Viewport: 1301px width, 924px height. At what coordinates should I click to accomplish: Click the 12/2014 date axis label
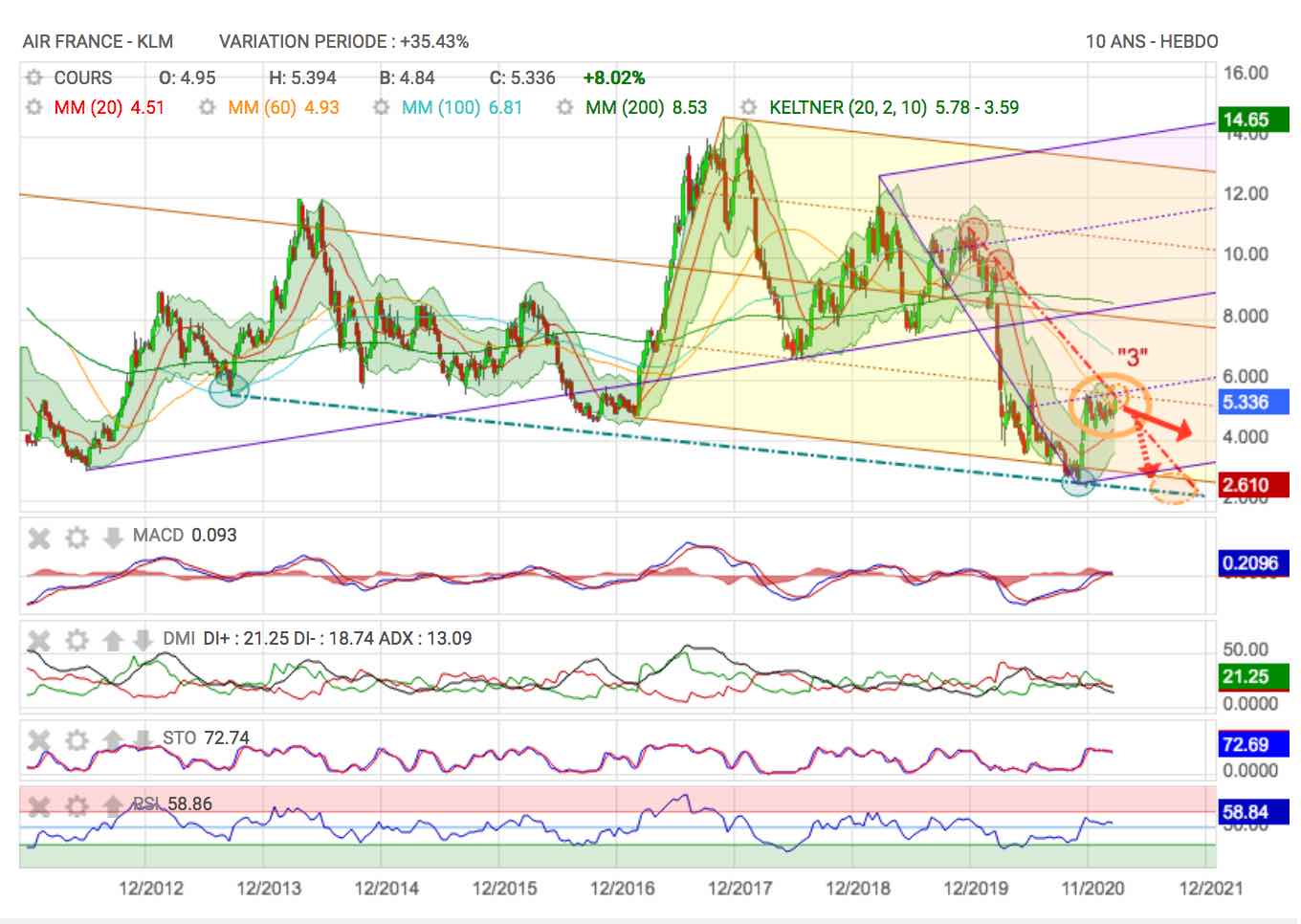[x=386, y=888]
